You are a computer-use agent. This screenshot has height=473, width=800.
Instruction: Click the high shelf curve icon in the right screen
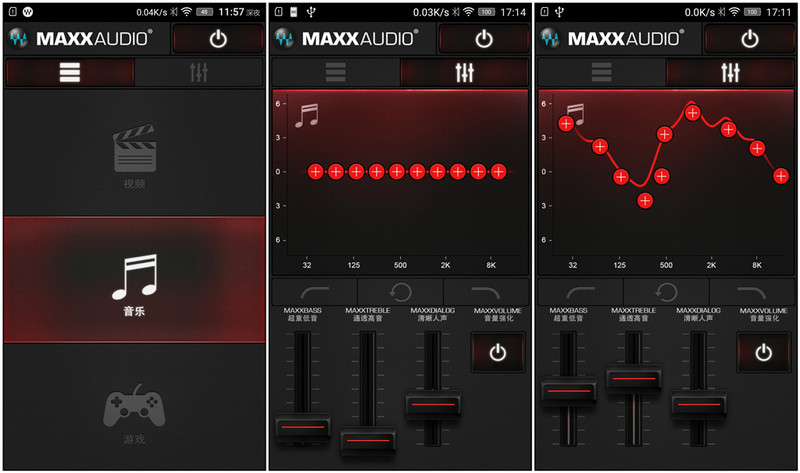pos(752,292)
